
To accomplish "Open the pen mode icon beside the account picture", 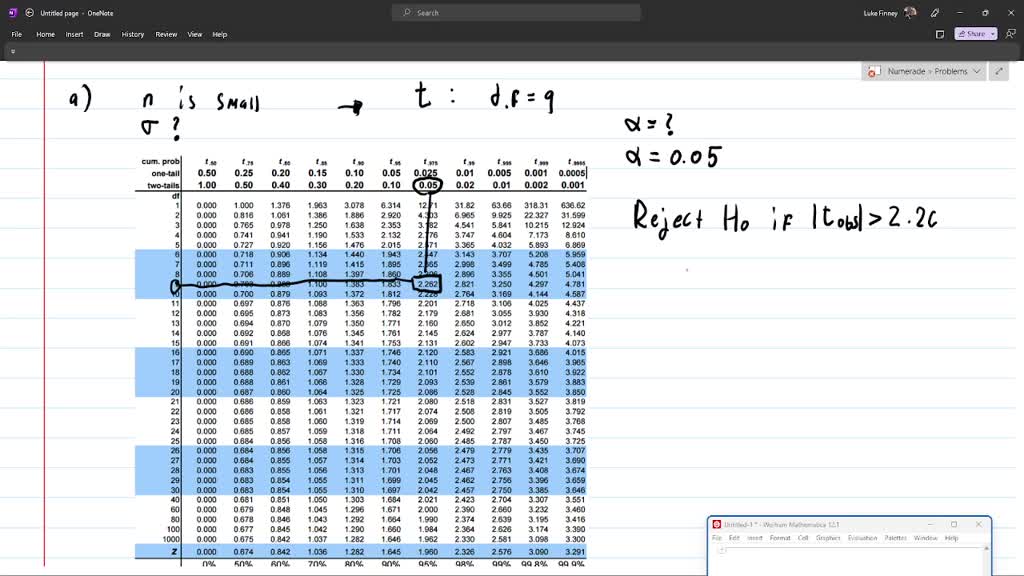I will 935,13.
